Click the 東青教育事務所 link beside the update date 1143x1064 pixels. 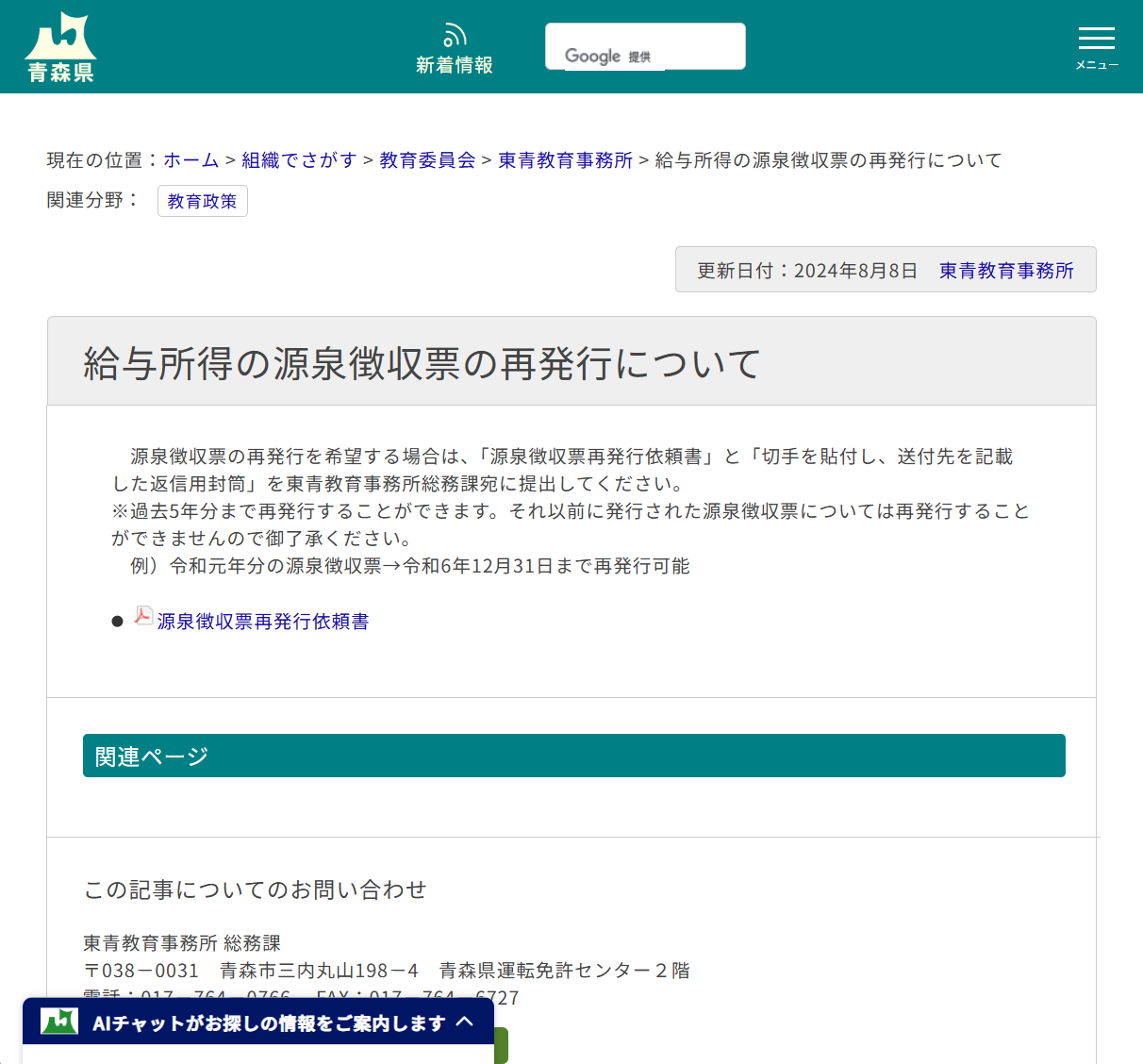[x=1005, y=271]
